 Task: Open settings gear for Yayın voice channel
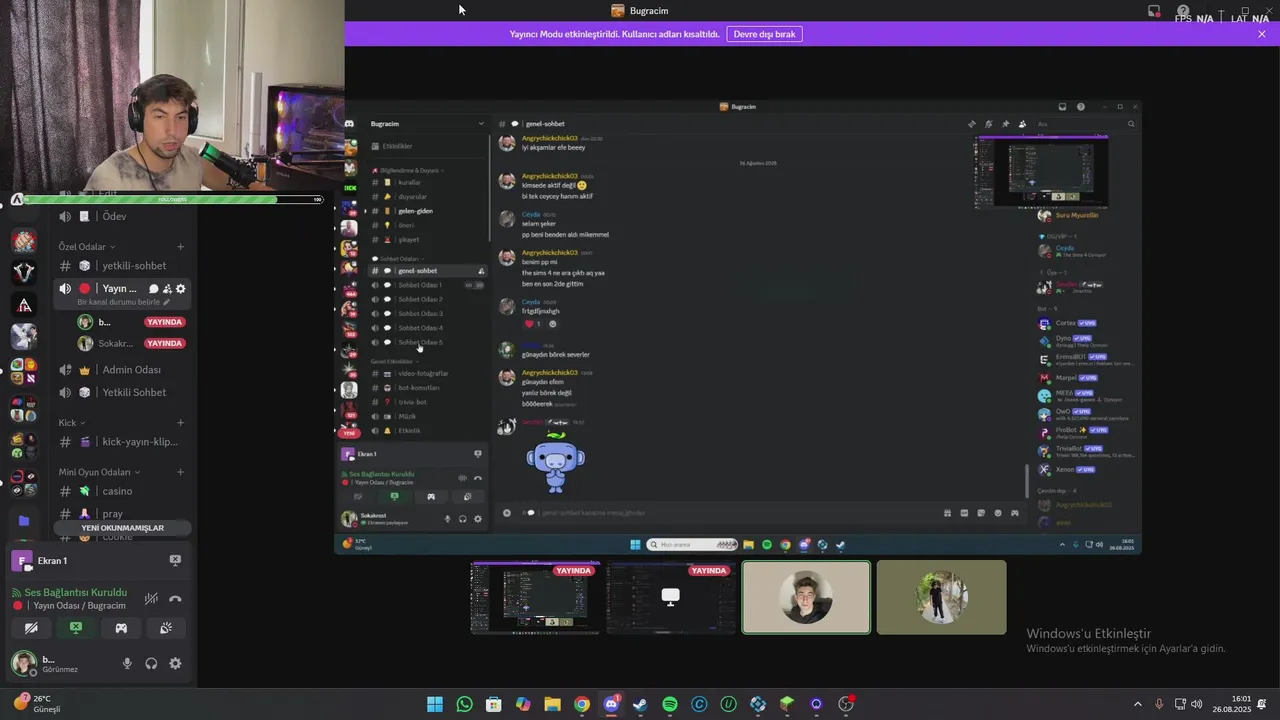pos(180,289)
